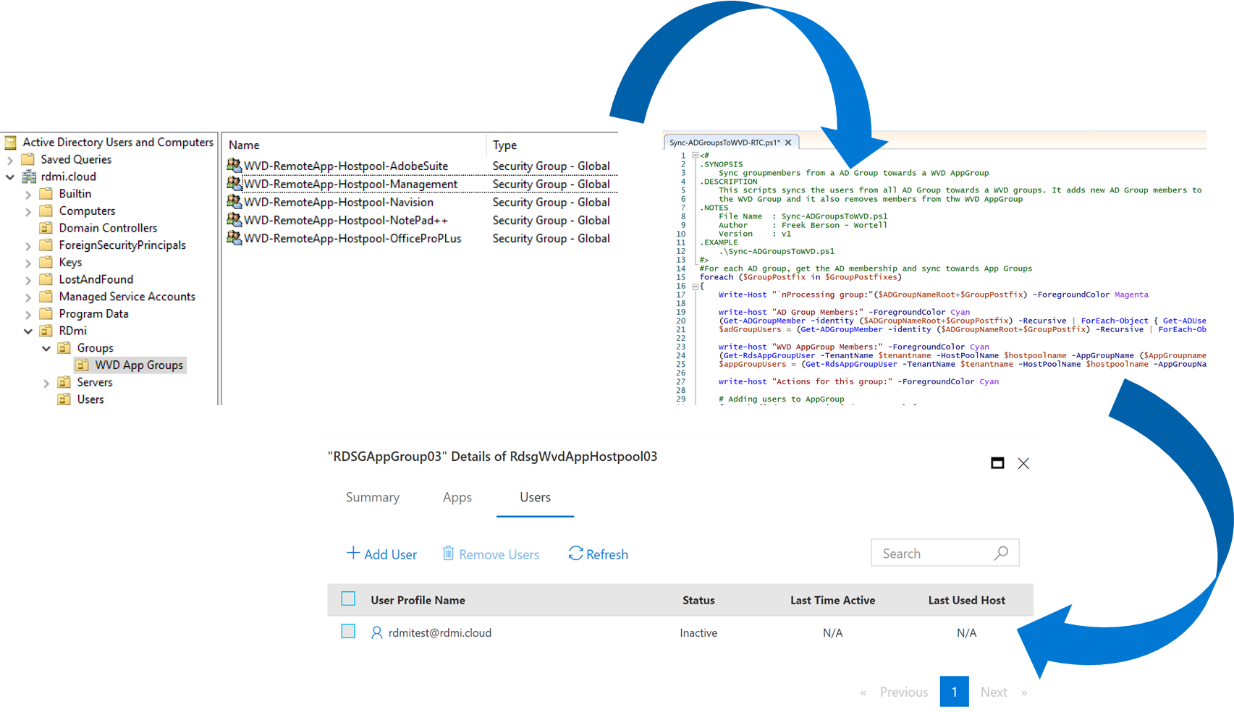Tick the select-all checkbox in table header

tap(348, 599)
